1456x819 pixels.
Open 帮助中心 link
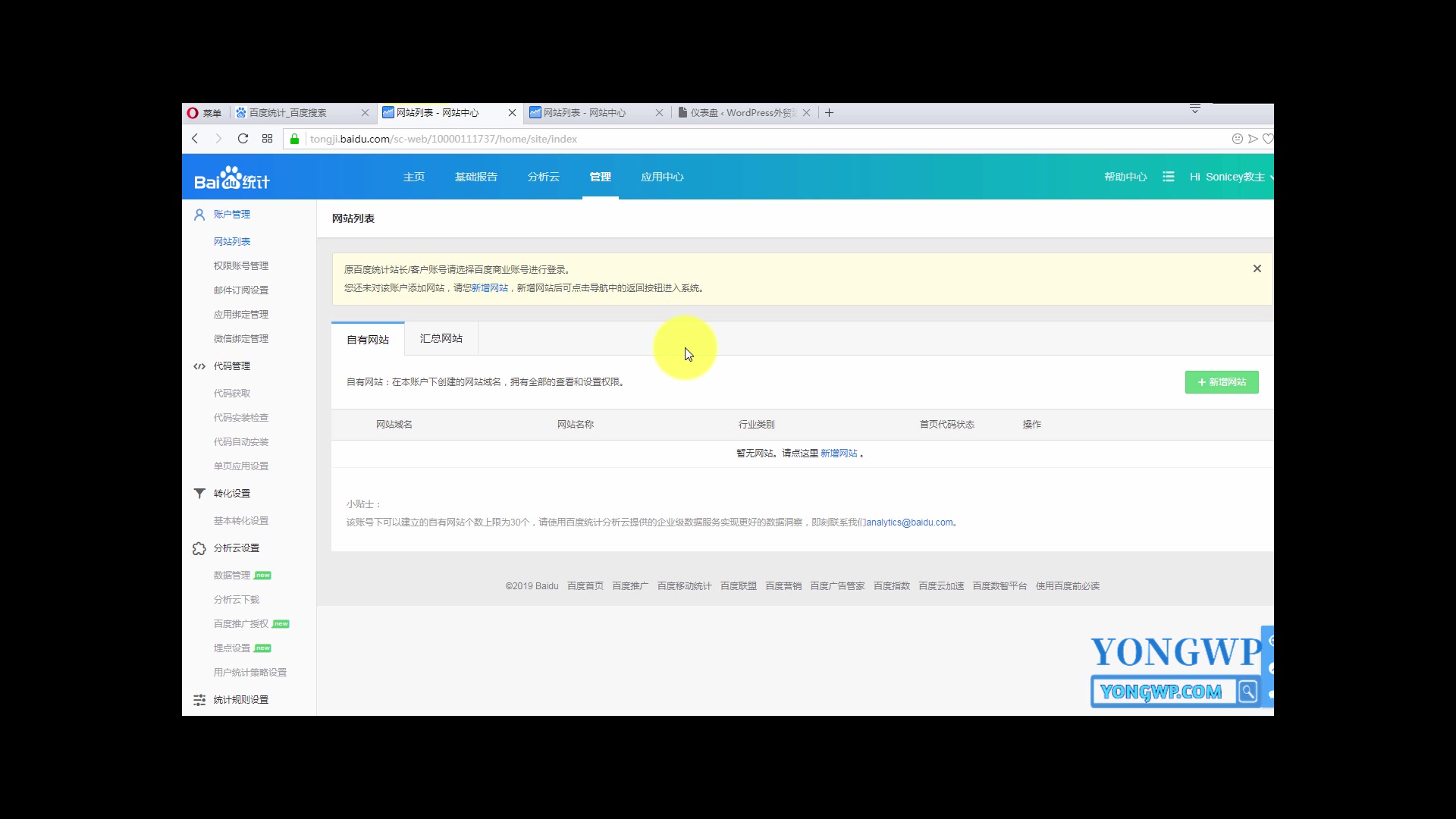pos(1125,177)
